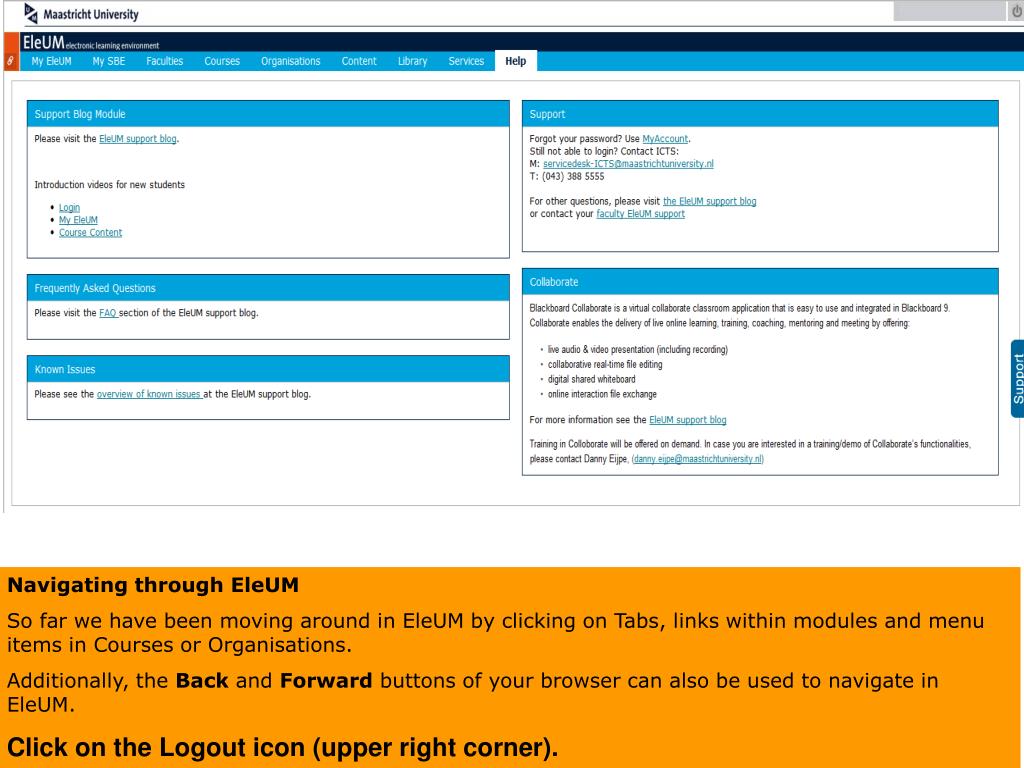Click the EleUM electronic learning environment banner title
The image size is (1024, 768).
tap(91, 43)
